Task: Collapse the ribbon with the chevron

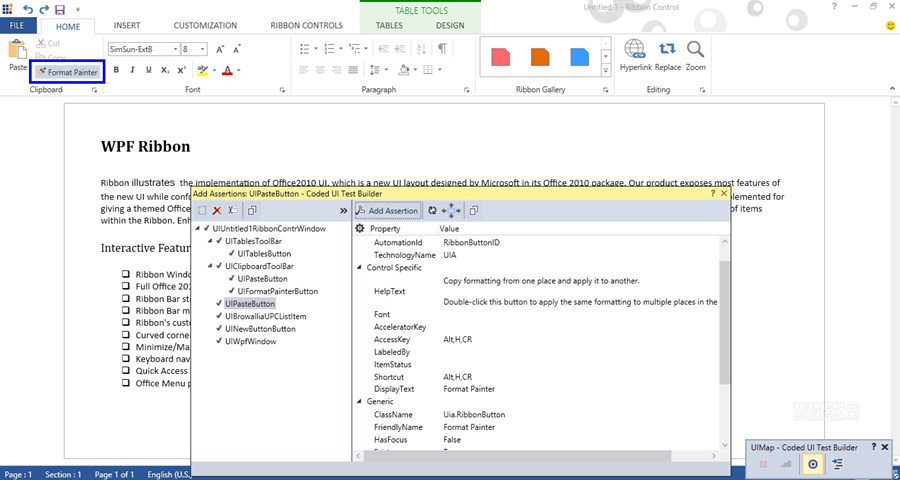Action: tap(892, 89)
